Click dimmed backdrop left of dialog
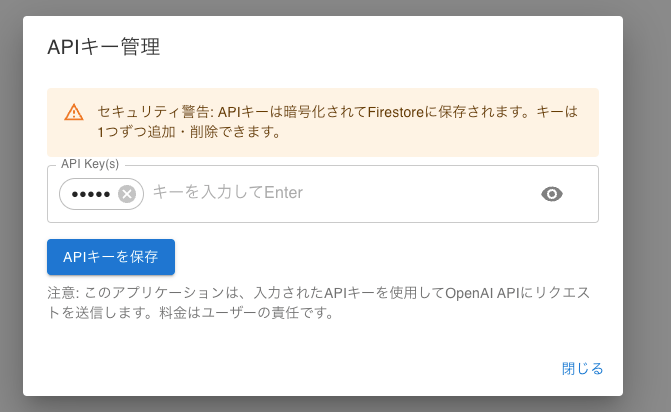Image resolution: width=671 pixels, height=412 pixels. point(11,200)
